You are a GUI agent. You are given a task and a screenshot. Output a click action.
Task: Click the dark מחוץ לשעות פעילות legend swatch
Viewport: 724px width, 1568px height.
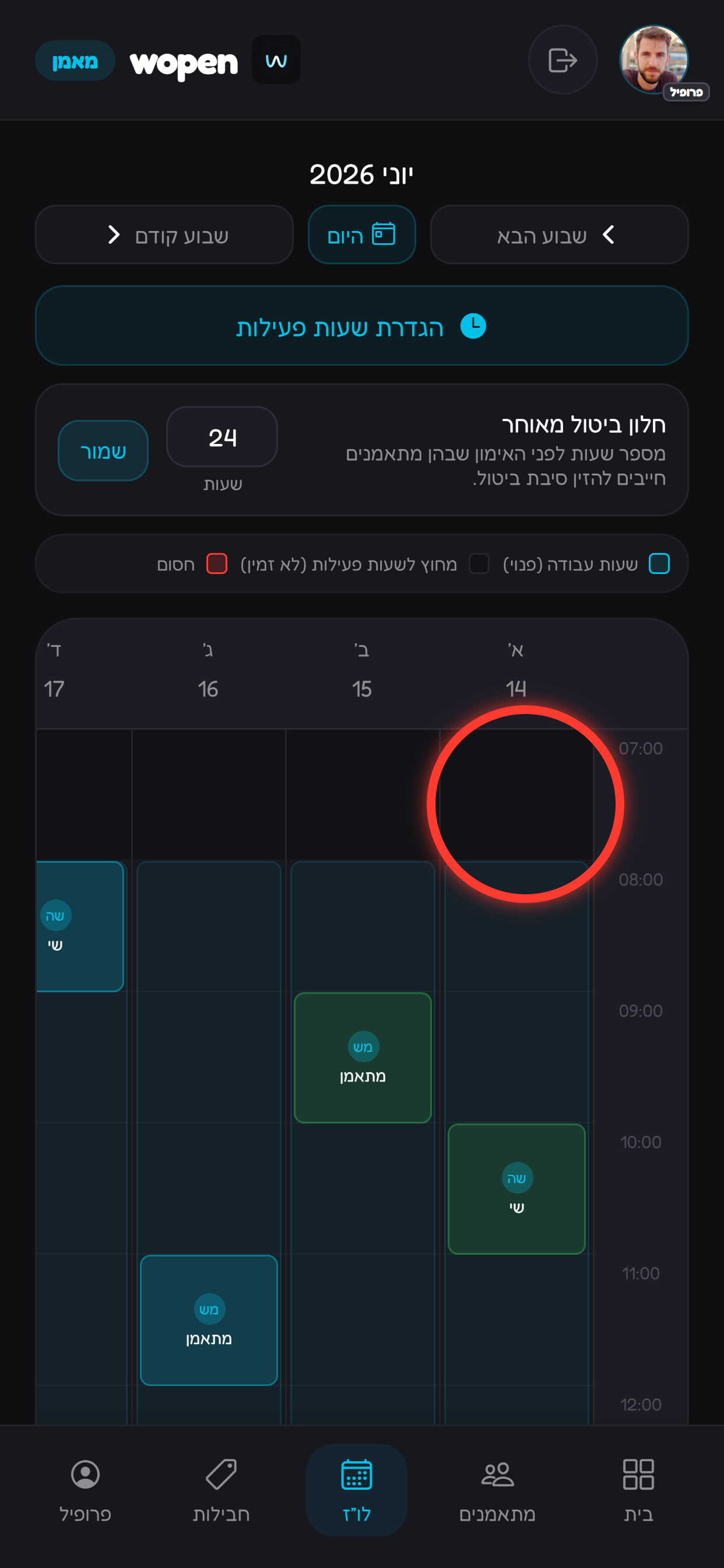479,563
